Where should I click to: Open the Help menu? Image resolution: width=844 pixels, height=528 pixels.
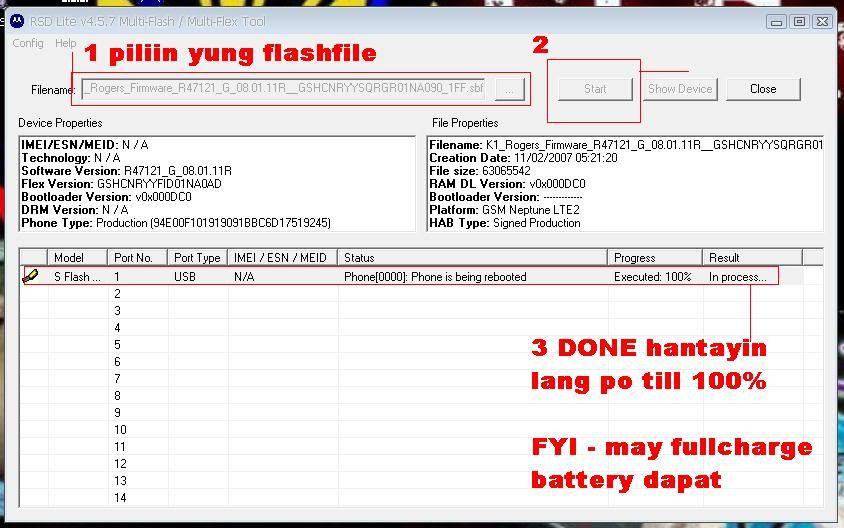(x=66, y=43)
